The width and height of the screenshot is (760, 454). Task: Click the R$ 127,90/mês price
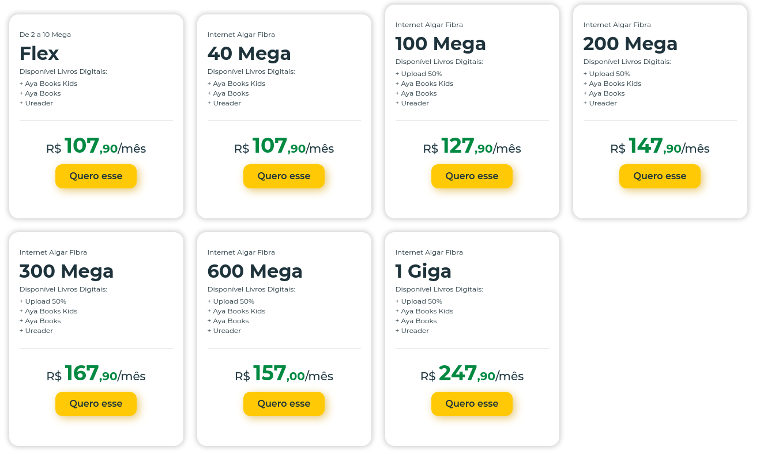pyautogui.click(x=472, y=147)
